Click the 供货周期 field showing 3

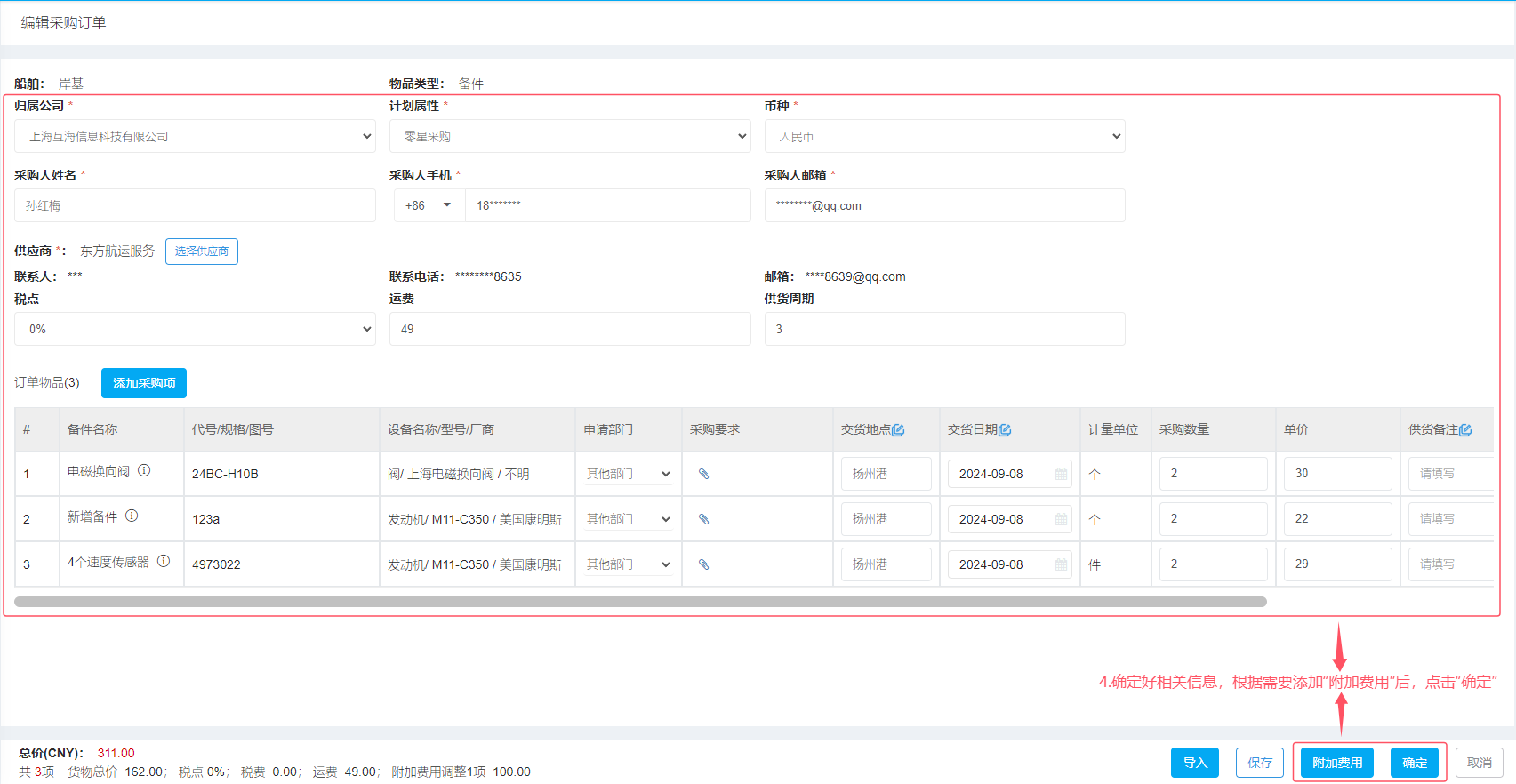[945, 329]
